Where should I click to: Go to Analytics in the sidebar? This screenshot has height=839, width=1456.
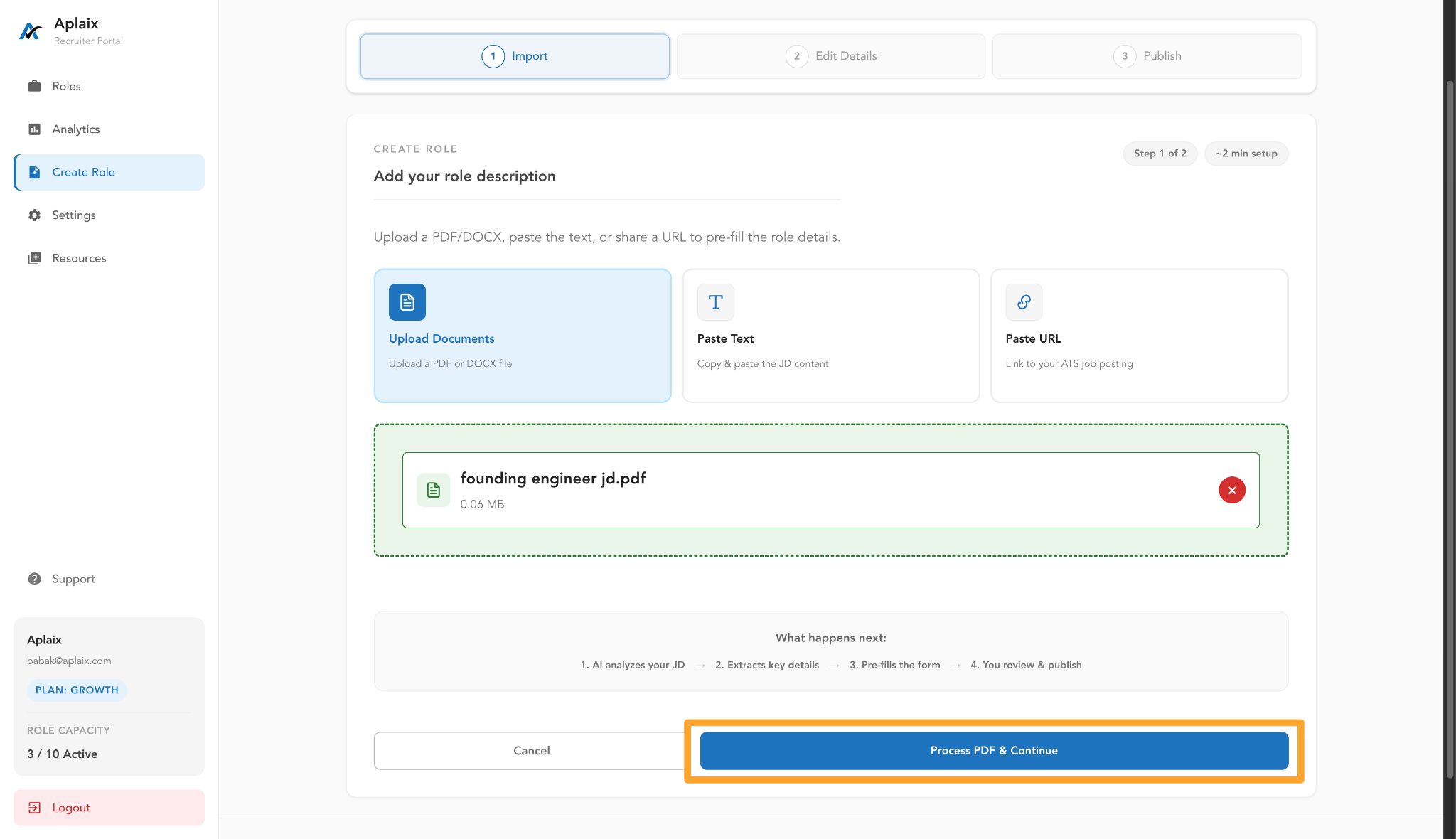pos(109,129)
